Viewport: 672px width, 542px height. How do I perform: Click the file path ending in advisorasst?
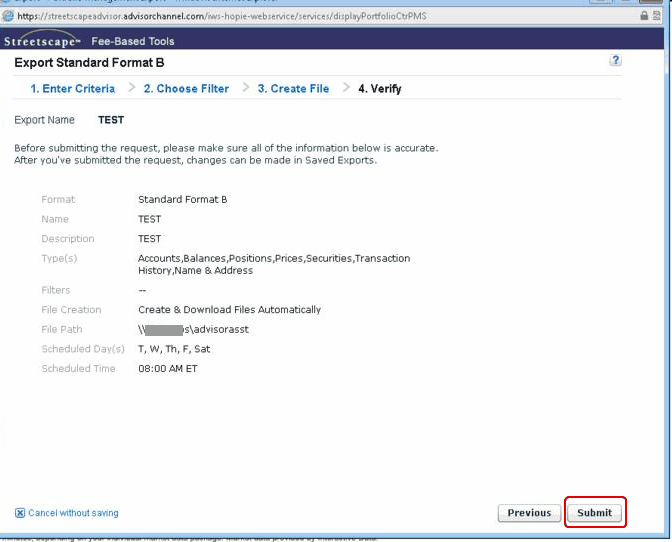tap(193, 329)
